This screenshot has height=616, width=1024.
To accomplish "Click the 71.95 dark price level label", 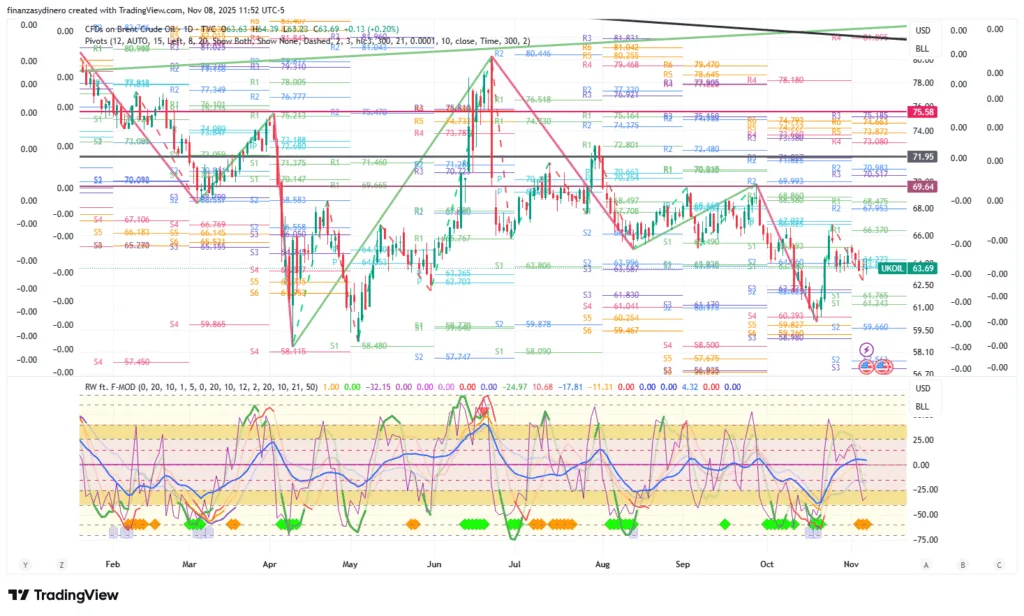I will pos(921,157).
